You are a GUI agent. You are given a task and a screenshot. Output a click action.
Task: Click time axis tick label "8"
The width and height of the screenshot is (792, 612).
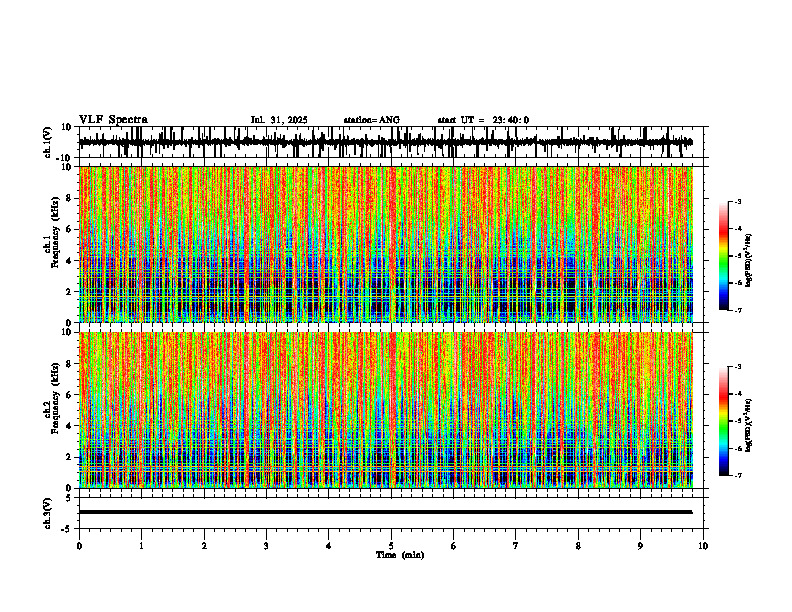(x=578, y=546)
